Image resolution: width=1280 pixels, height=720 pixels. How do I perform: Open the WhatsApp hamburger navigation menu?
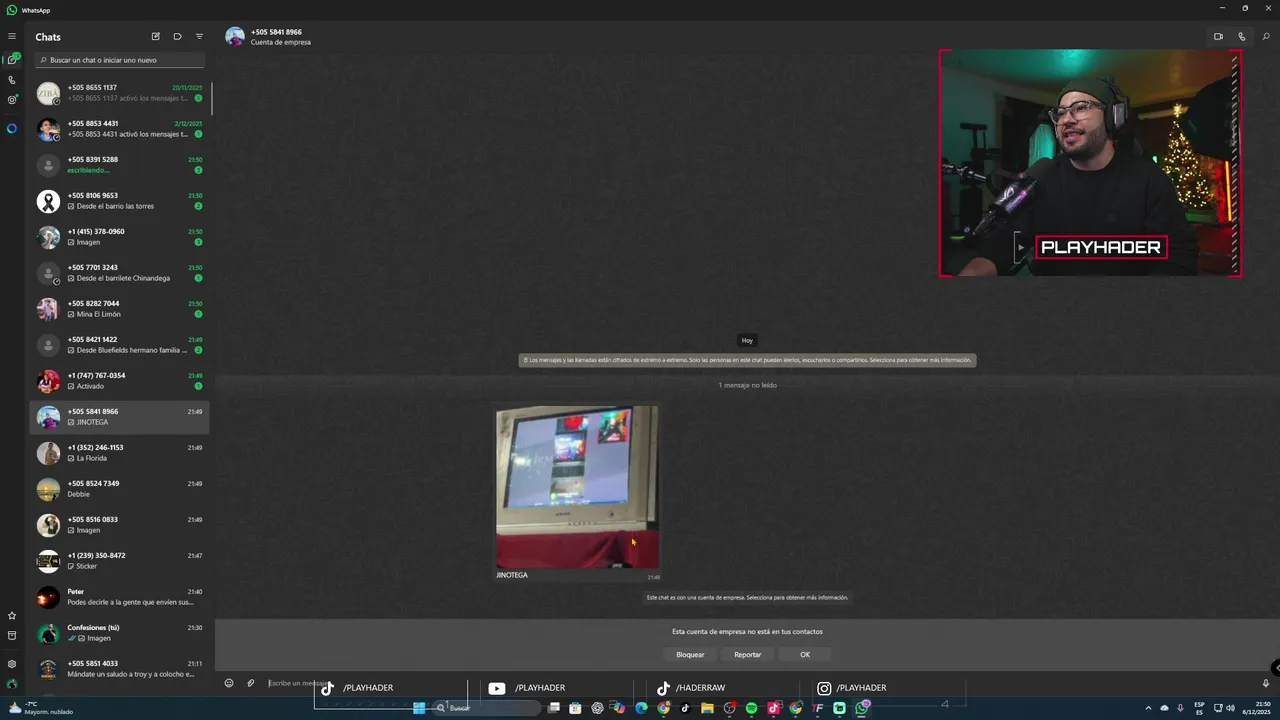[x=12, y=36]
